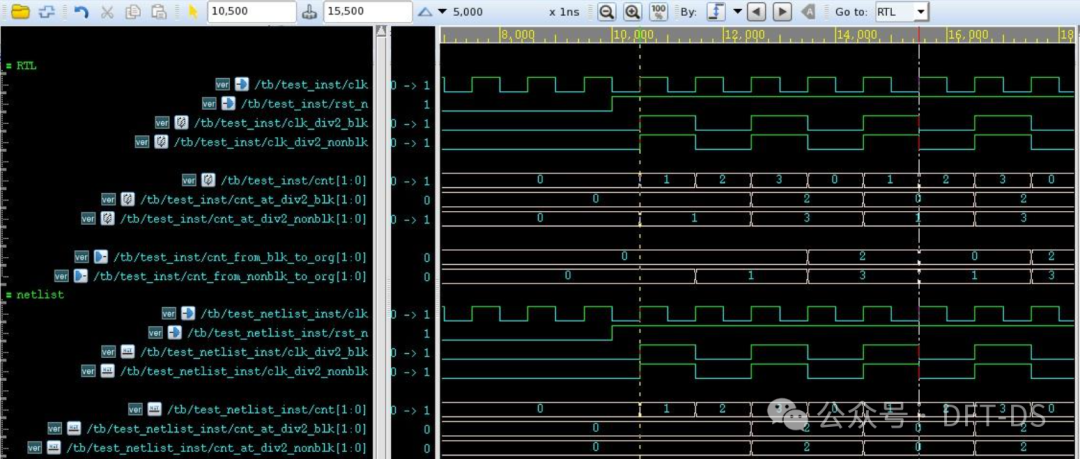Select signal /tb/test_netlist_inst/cnt_at_div2_blk[1:0]

click(x=227, y=429)
